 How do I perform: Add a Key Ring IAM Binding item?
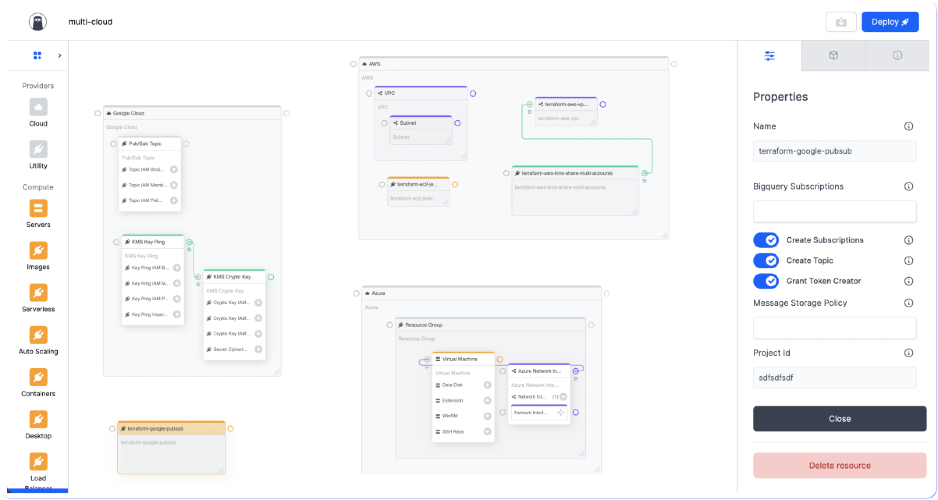click(x=177, y=268)
